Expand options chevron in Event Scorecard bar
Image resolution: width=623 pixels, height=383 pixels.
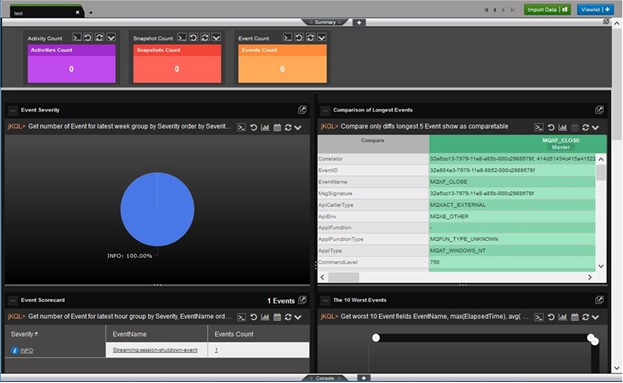[298, 317]
